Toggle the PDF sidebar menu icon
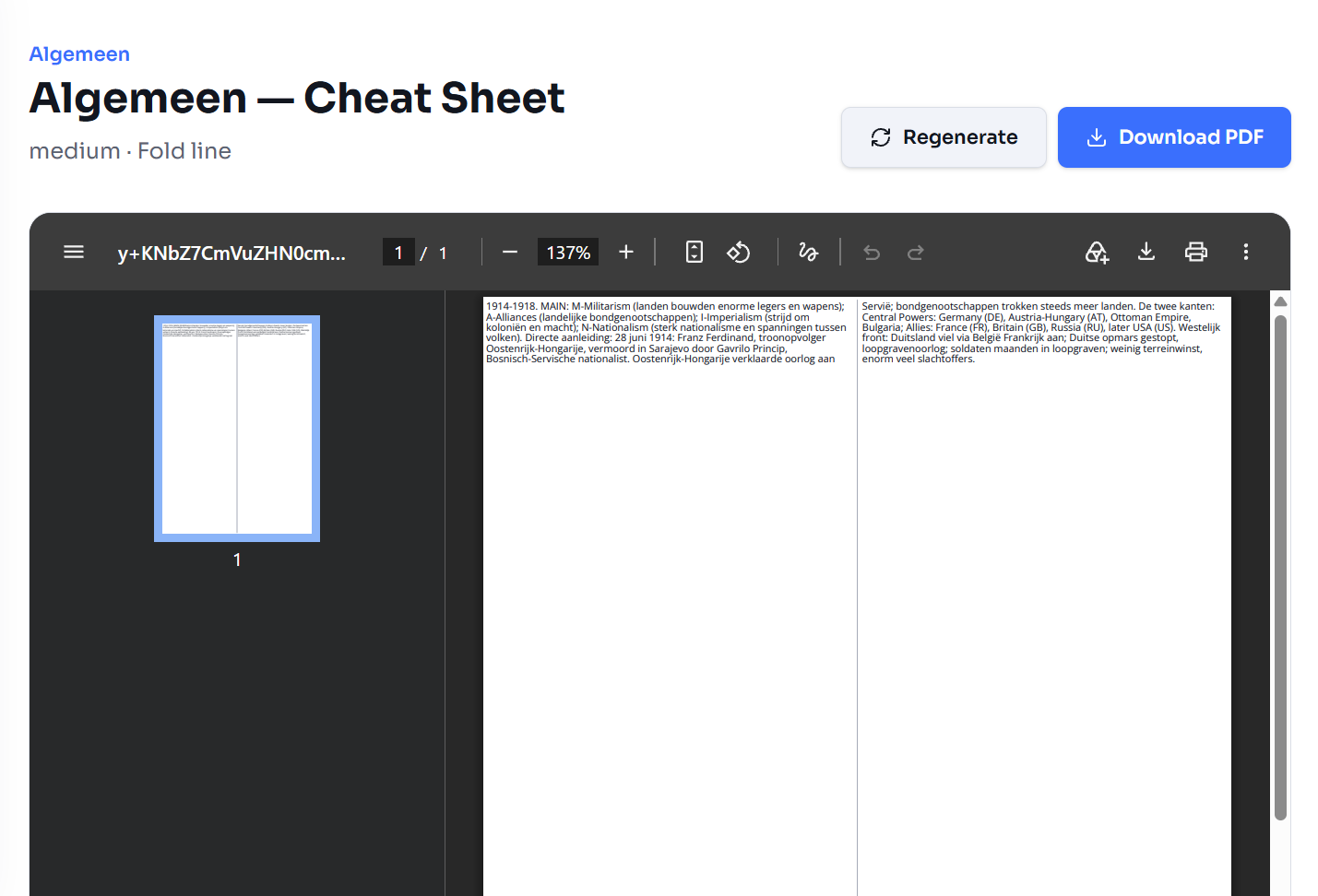Viewport: 1318px width, 896px height. tap(74, 252)
